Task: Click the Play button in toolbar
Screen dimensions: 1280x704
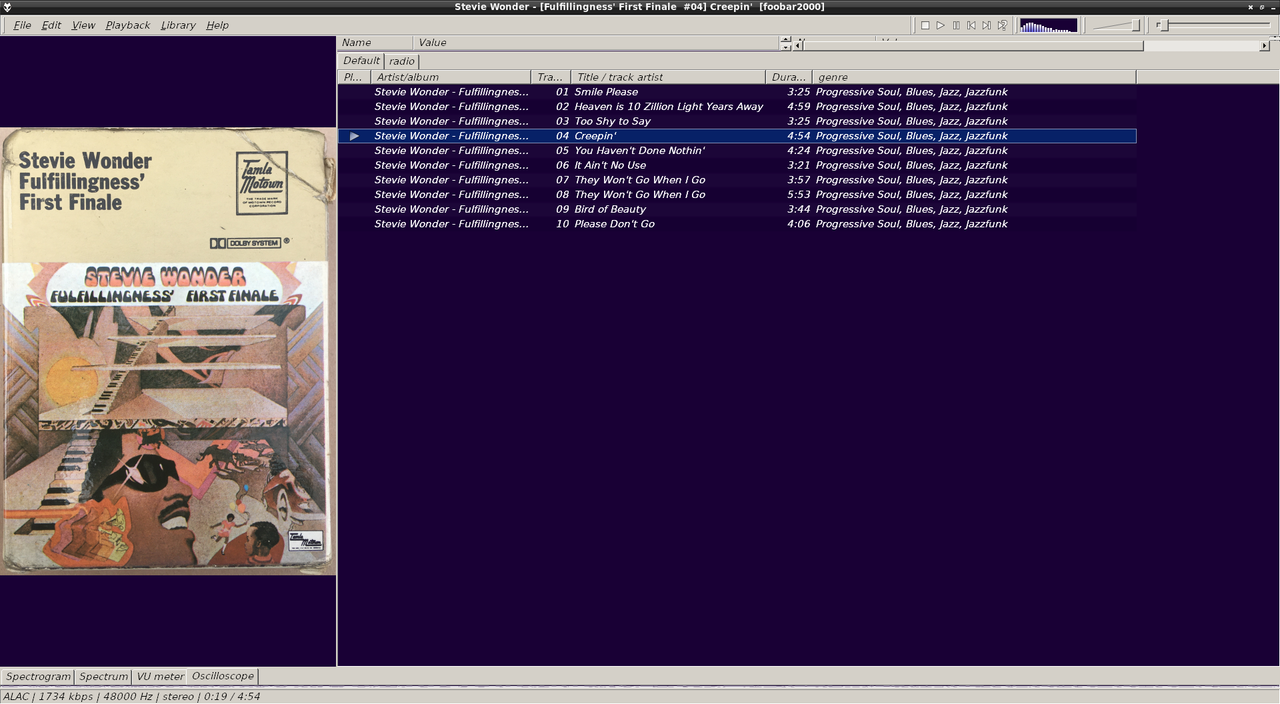Action: click(x=940, y=25)
